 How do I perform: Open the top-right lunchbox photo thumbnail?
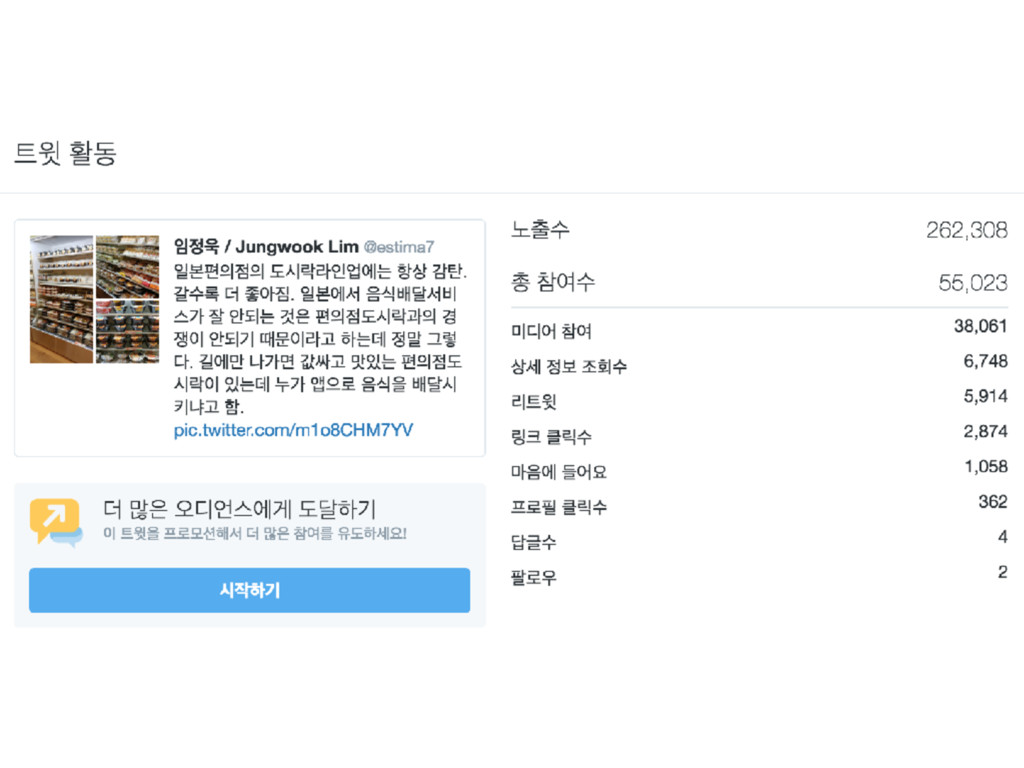[x=127, y=266]
